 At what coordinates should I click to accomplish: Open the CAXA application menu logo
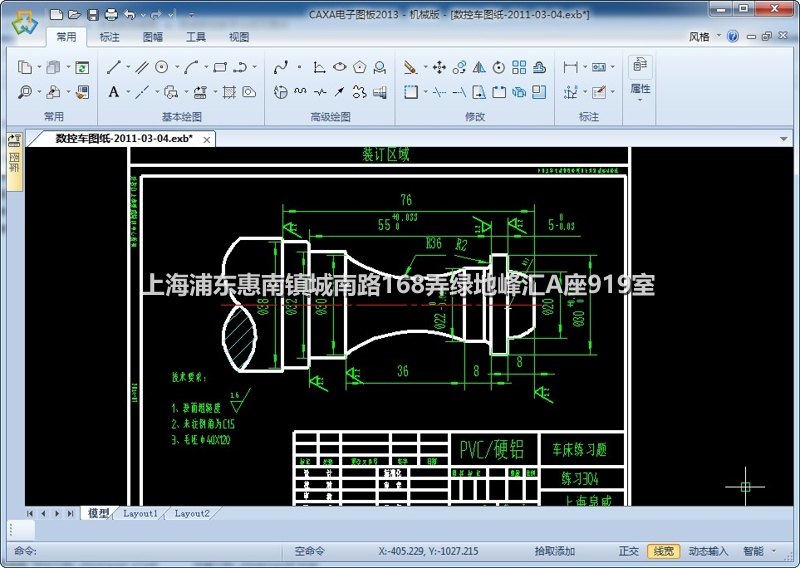24,22
